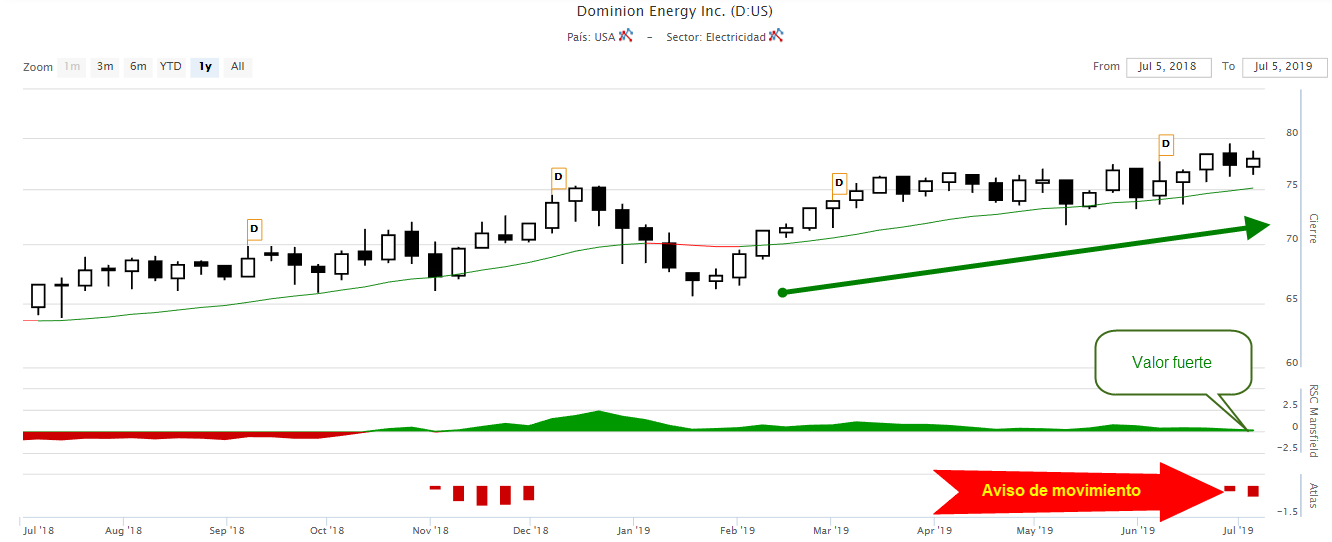Click the dividend D marker at Dec '18

[559, 179]
